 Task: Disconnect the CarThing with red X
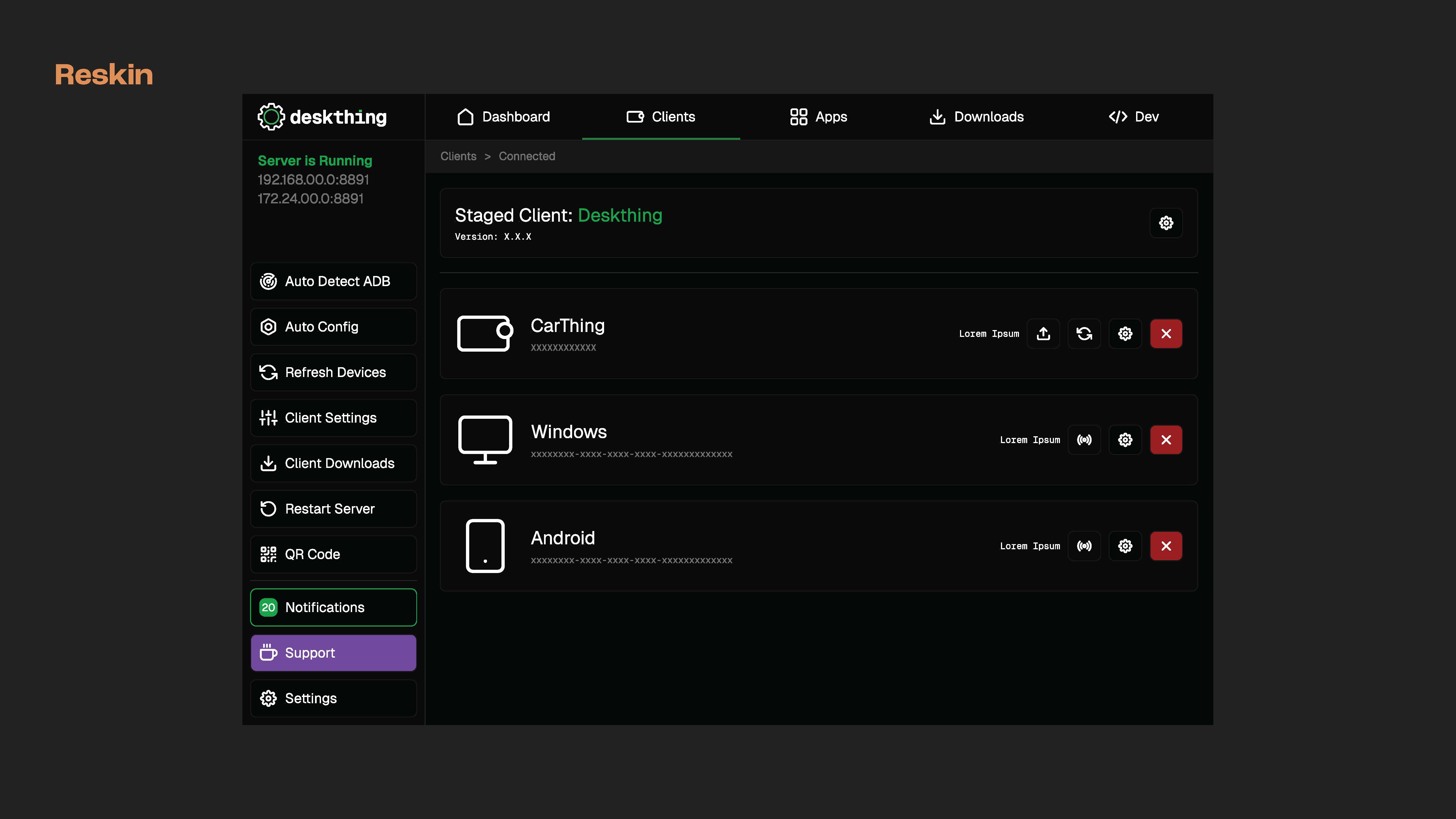(x=1166, y=334)
